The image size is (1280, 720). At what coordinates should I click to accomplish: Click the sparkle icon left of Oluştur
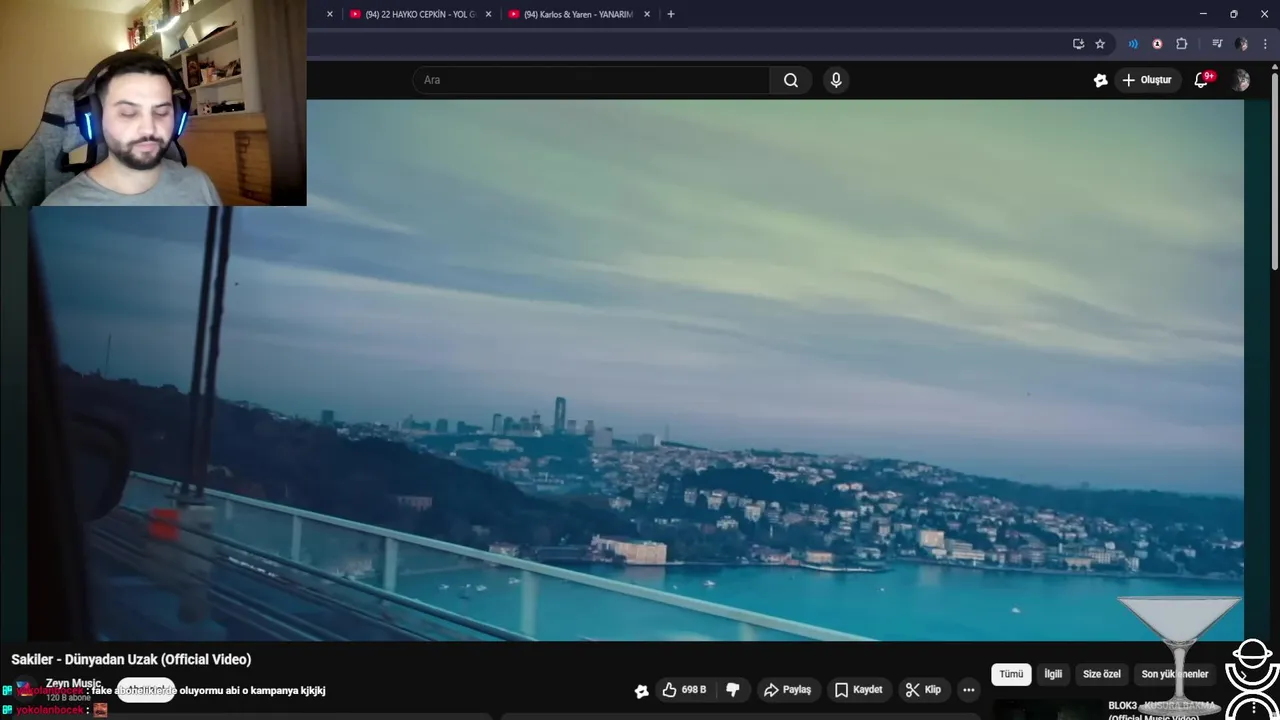tap(1101, 80)
